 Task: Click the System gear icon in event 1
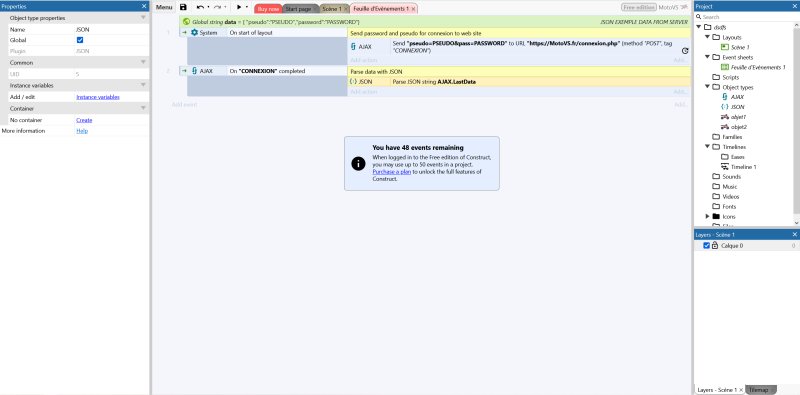point(194,33)
